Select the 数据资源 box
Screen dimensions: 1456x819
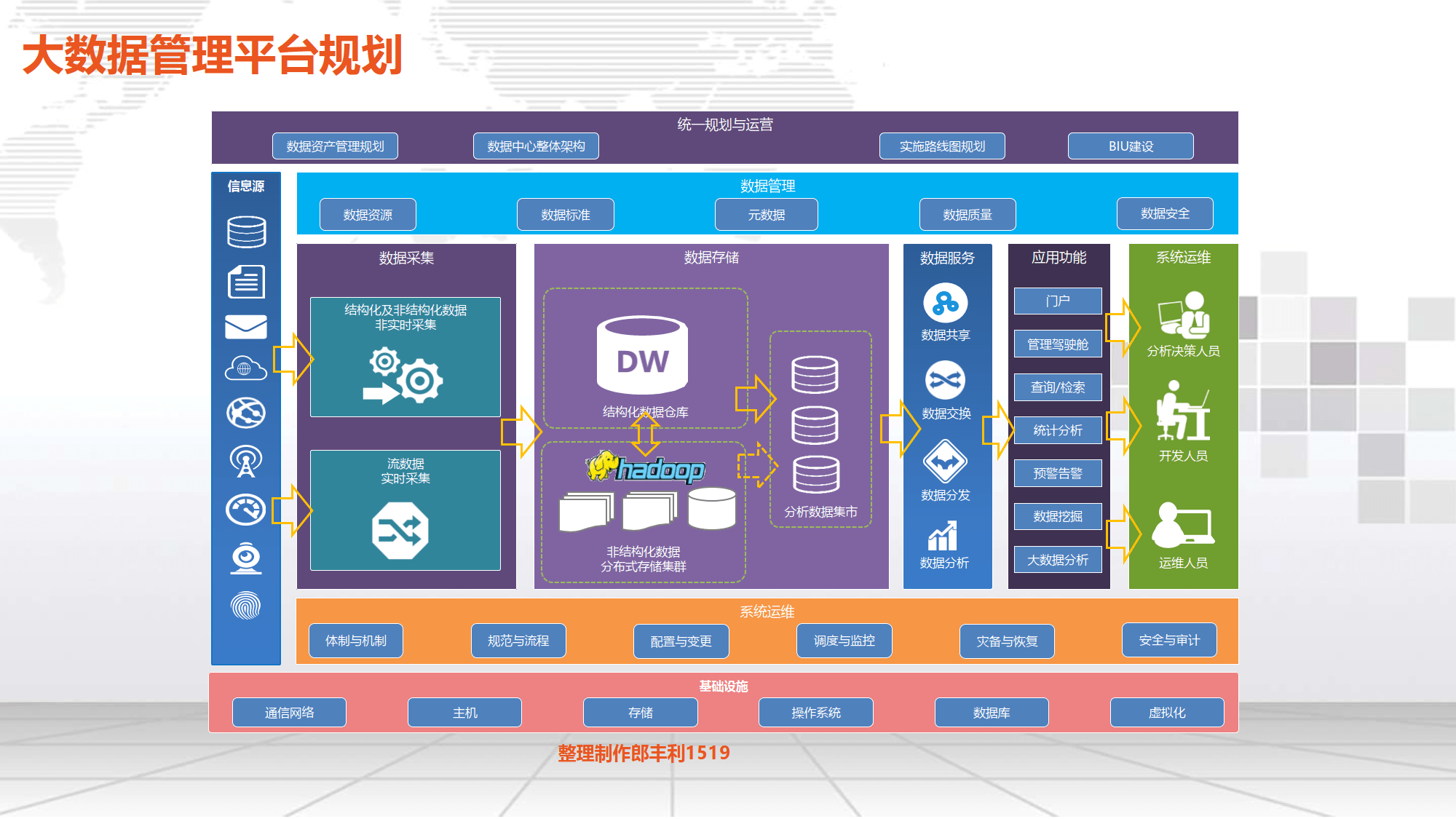(368, 215)
